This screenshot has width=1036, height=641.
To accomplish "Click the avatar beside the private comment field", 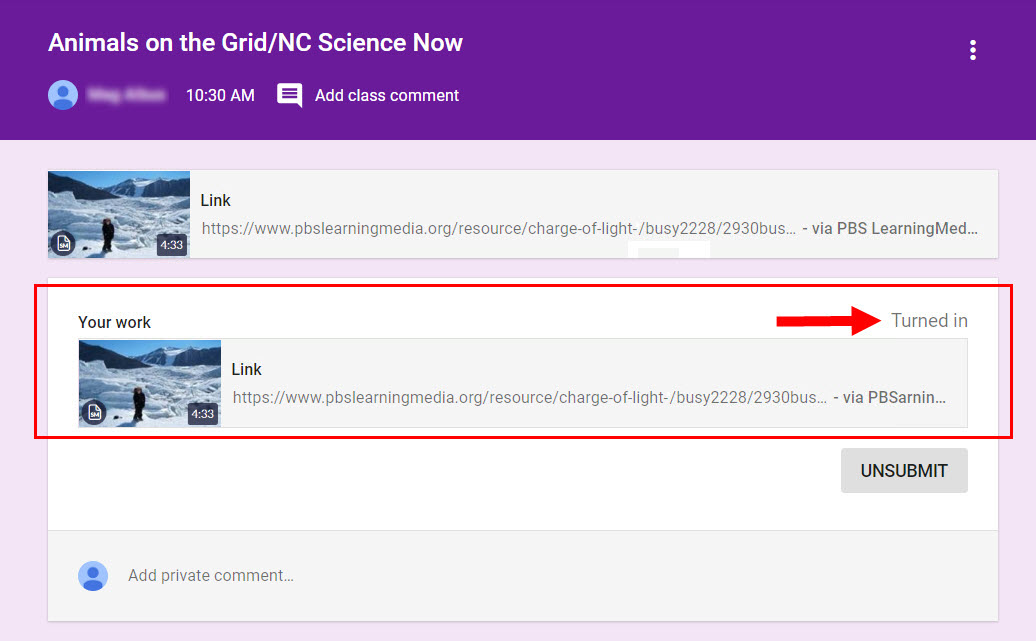I will point(93,576).
